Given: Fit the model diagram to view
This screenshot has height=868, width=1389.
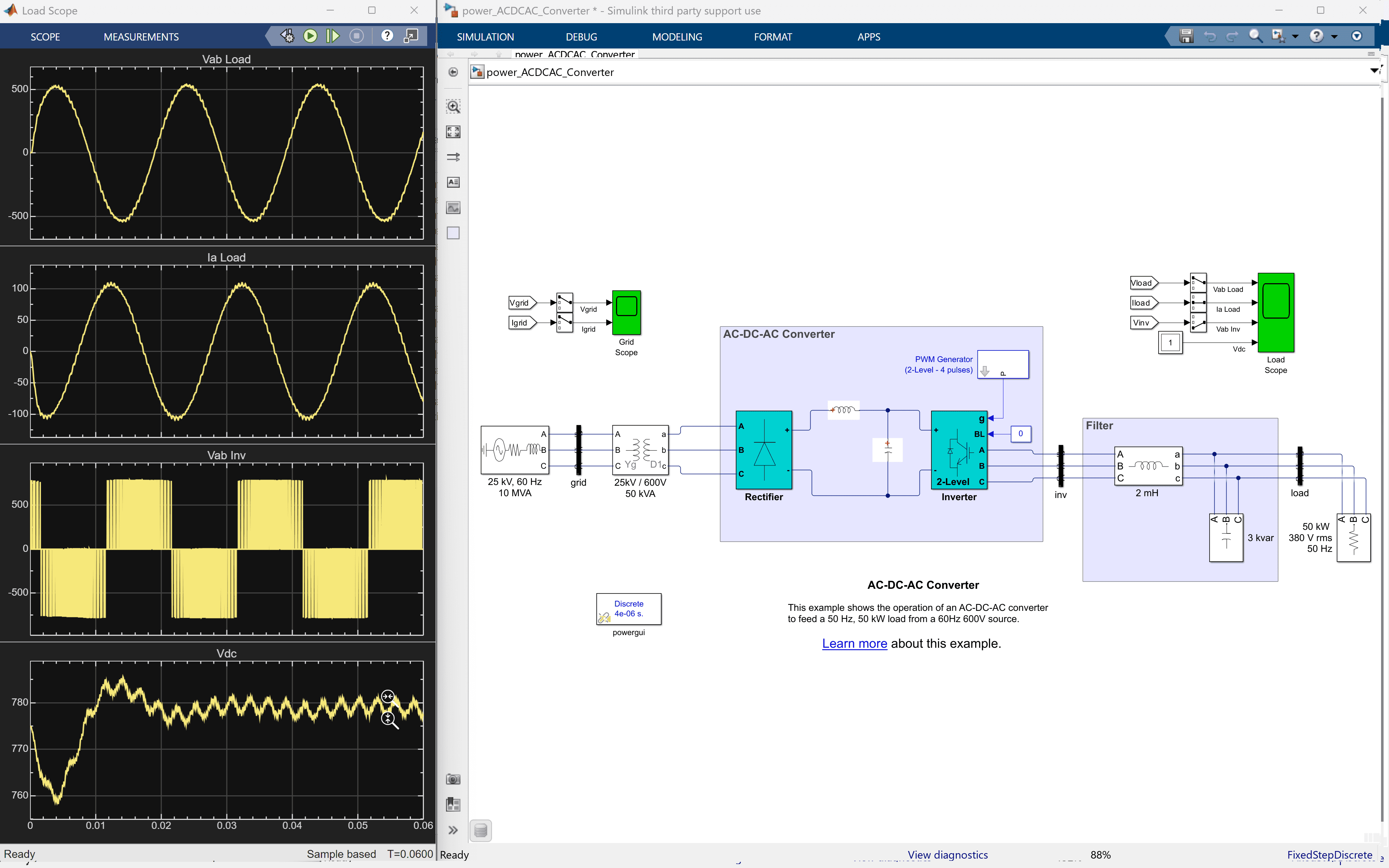Looking at the screenshot, I should tap(454, 131).
